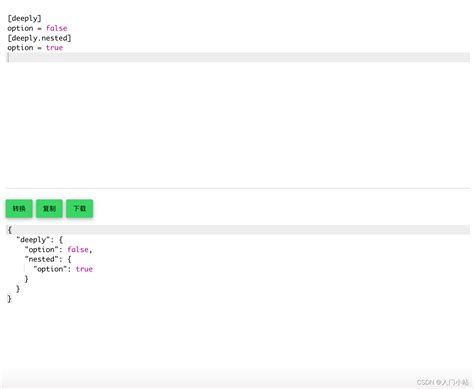Click the closing brace of the nested object
The image size is (474, 389).
[26, 279]
